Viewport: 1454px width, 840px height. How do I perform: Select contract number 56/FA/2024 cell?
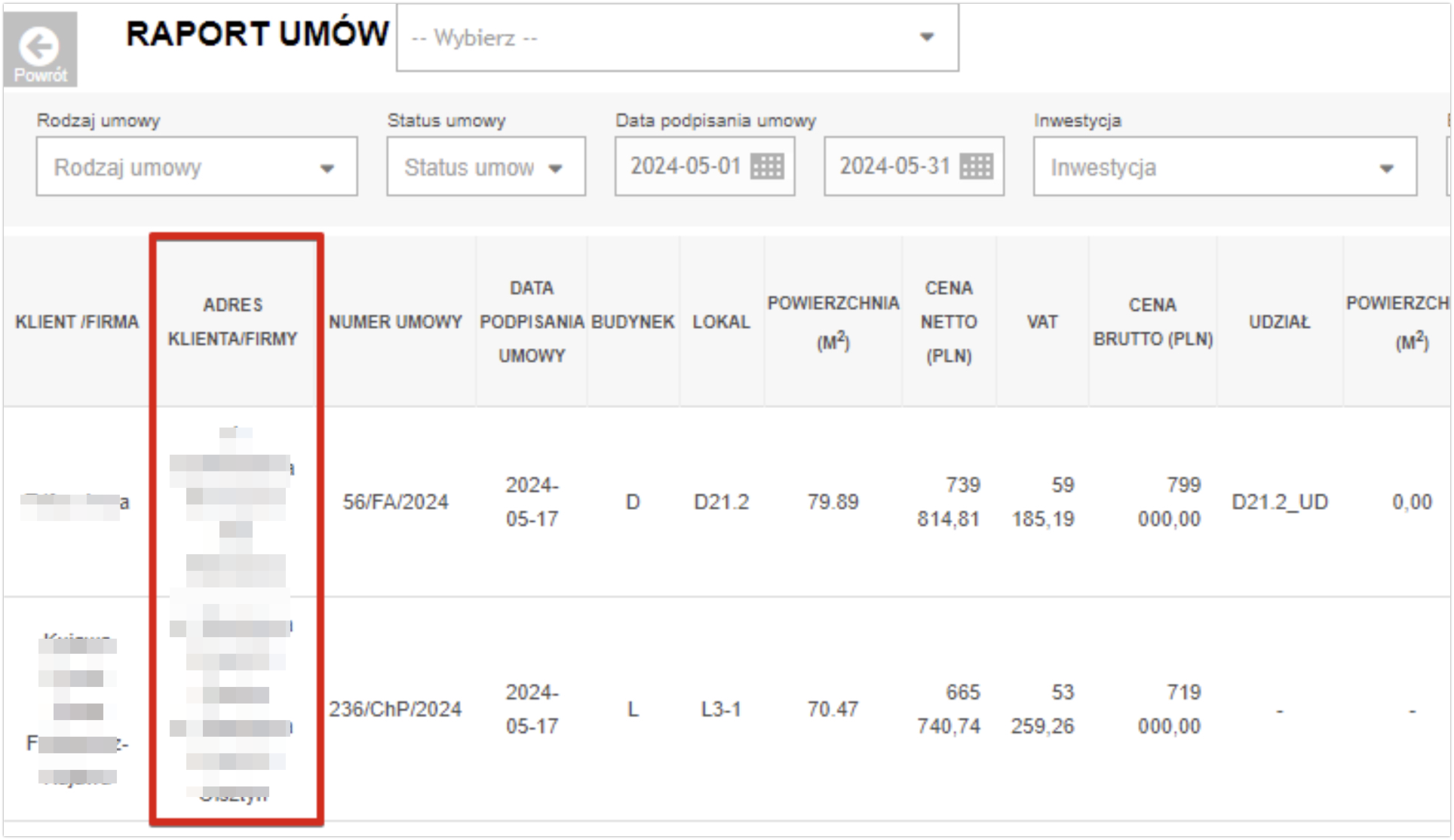click(x=395, y=502)
